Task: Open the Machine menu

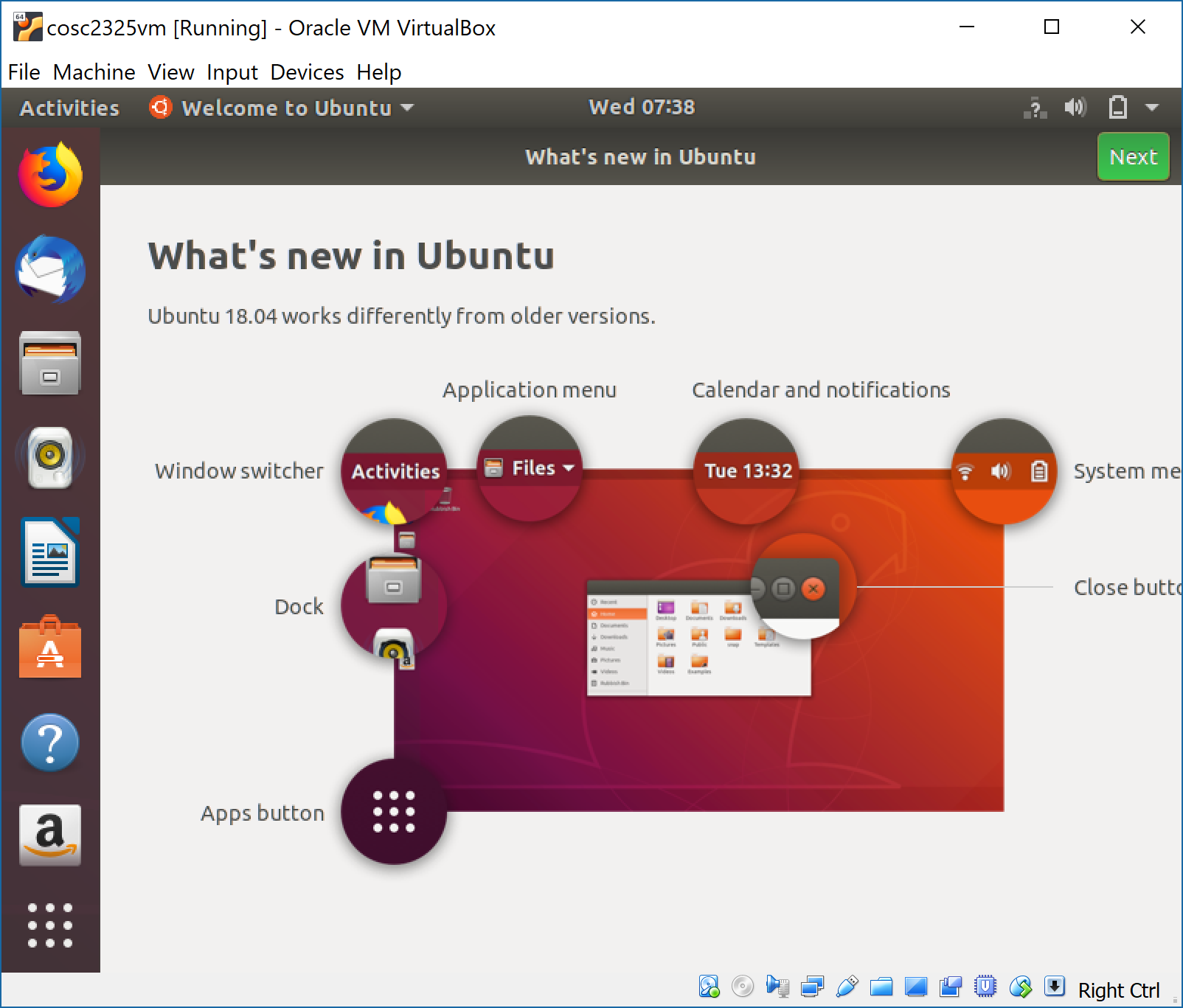Action: 94,72
